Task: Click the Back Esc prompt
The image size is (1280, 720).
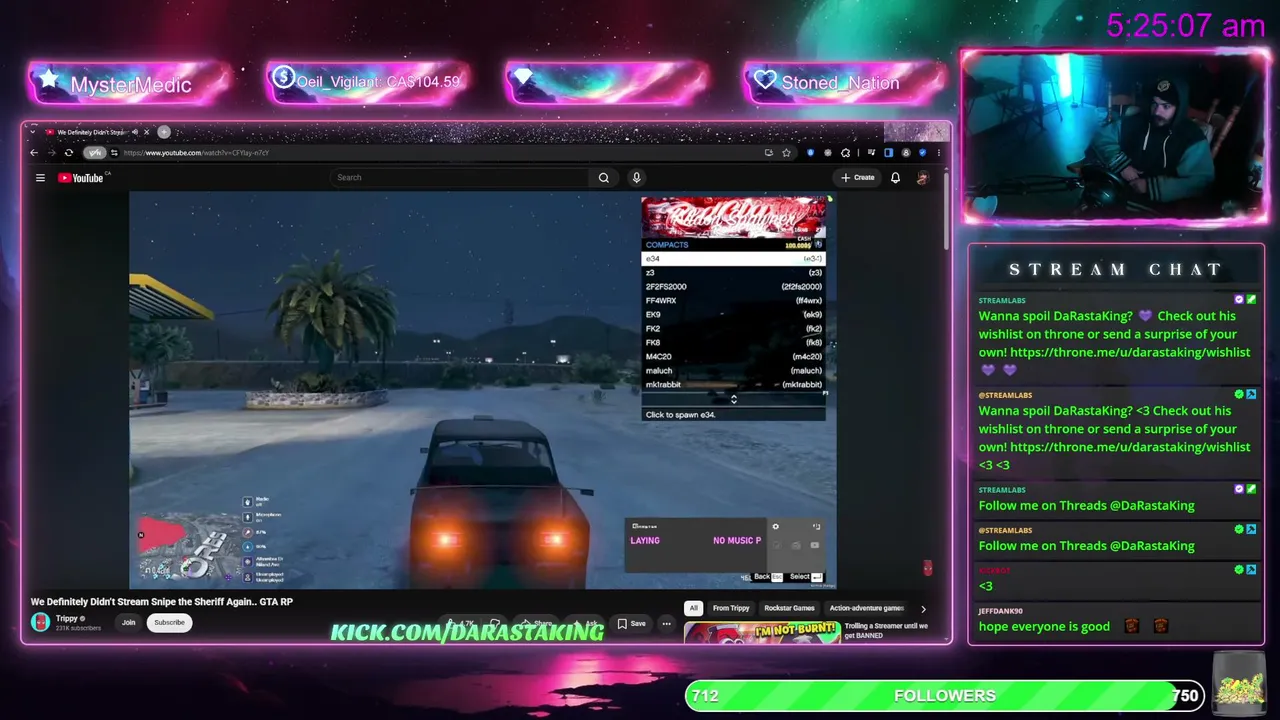Action: [768, 577]
